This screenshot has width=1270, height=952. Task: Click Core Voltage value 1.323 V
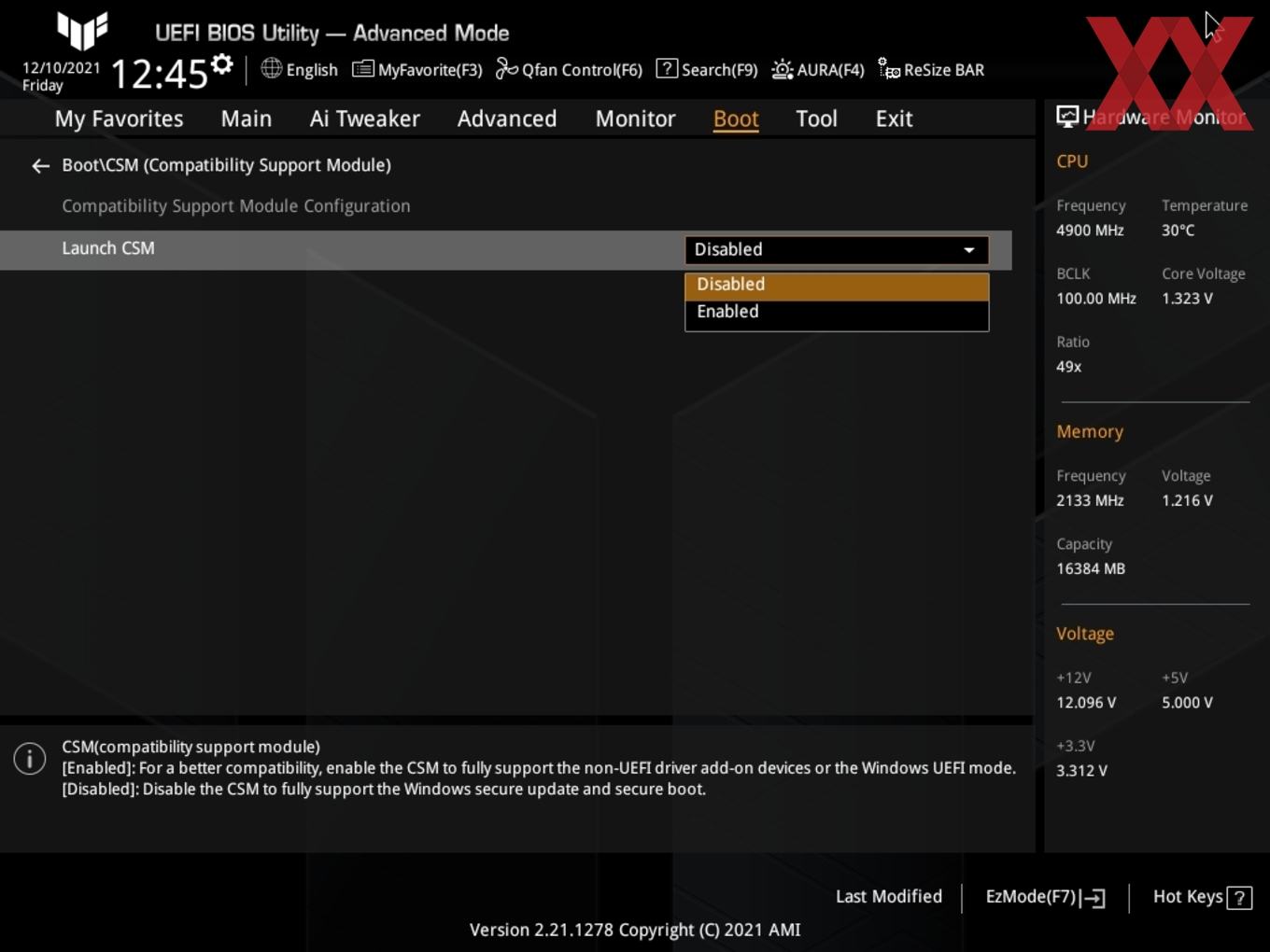point(1187,299)
